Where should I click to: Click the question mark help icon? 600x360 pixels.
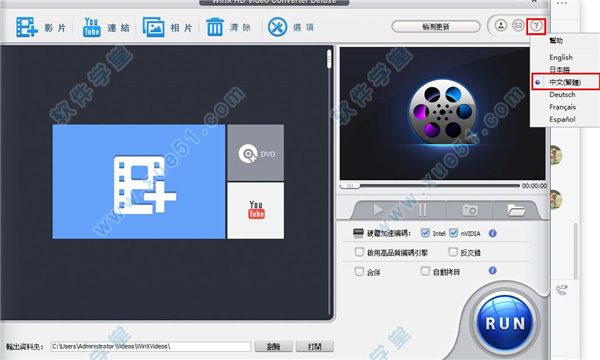point(536,26)
